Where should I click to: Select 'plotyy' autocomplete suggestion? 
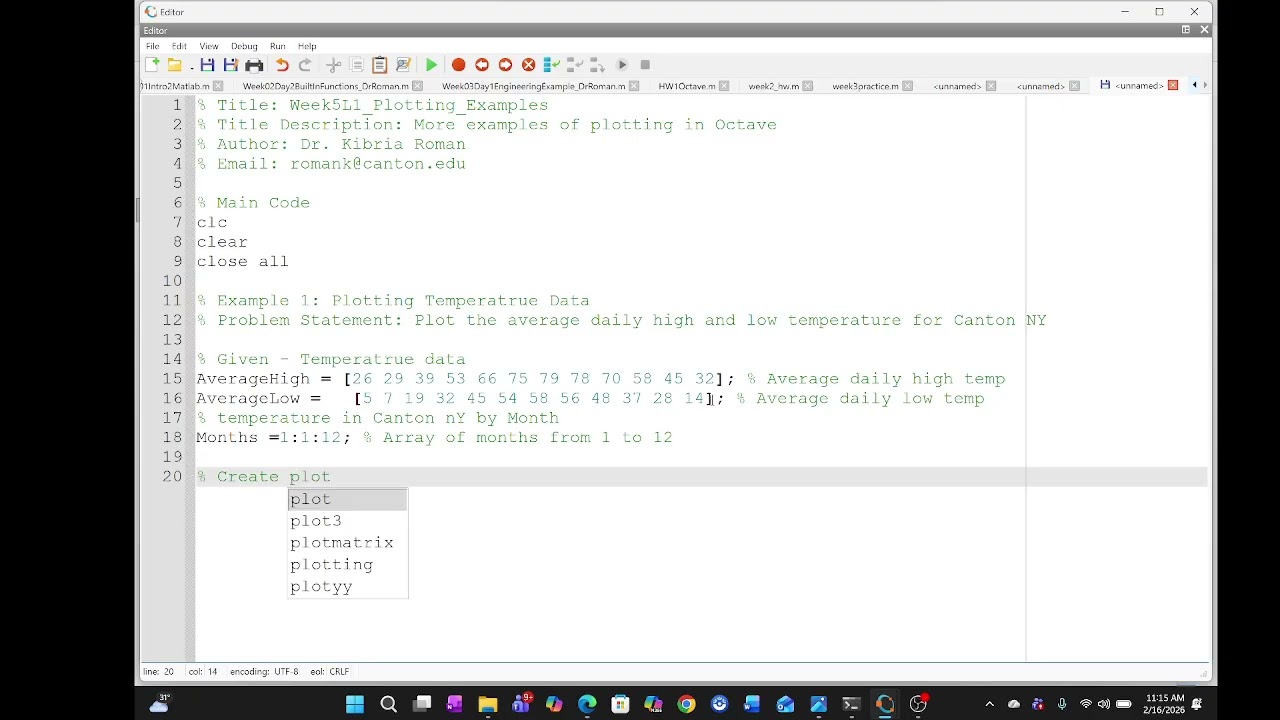pyautogui.click(x=348, y=587)
